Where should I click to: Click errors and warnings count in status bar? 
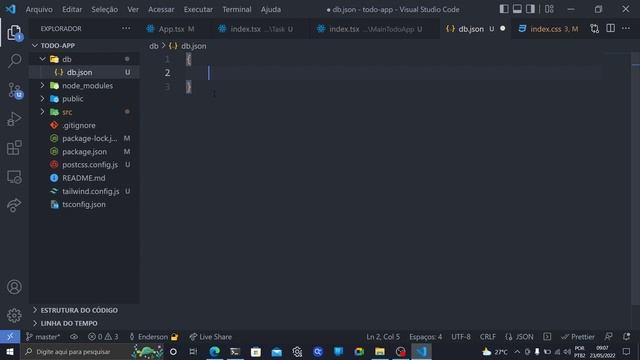click(103, 337)
